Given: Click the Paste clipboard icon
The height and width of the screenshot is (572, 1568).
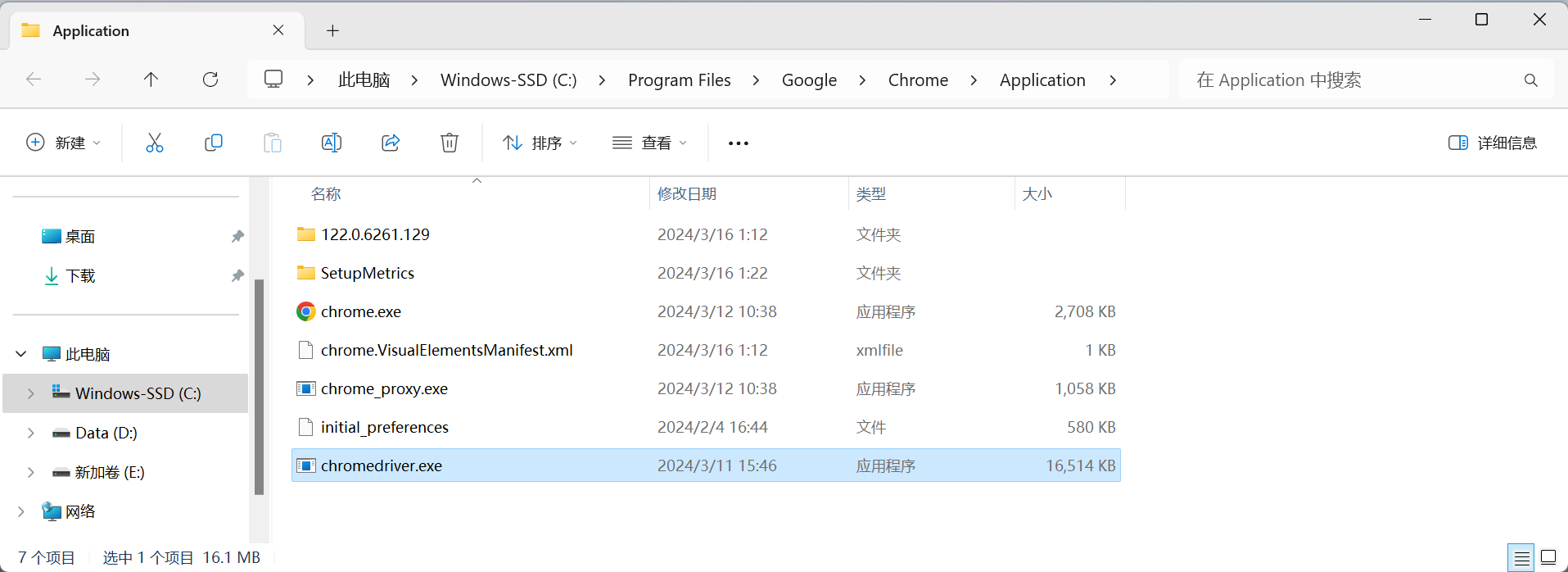Looking at the screenshot, I should pos(273,143).
